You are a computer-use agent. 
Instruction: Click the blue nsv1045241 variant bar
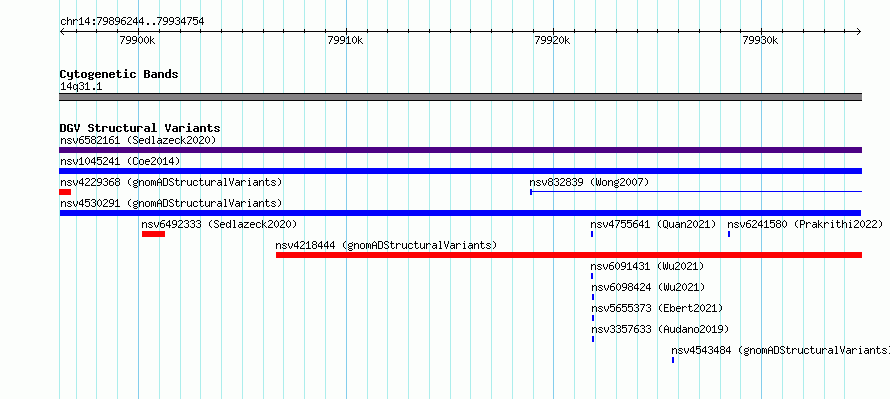click(x=460, y=171)
